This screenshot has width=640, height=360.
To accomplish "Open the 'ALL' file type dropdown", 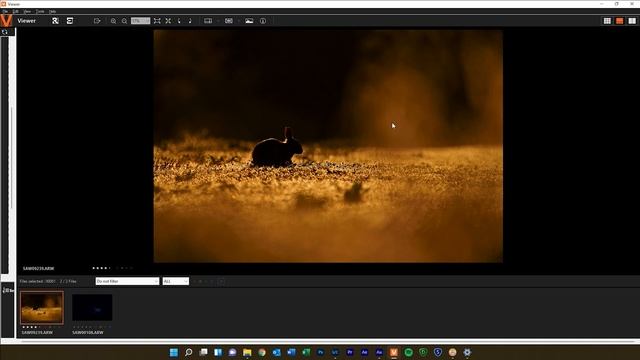I will [x=176, y=281].
